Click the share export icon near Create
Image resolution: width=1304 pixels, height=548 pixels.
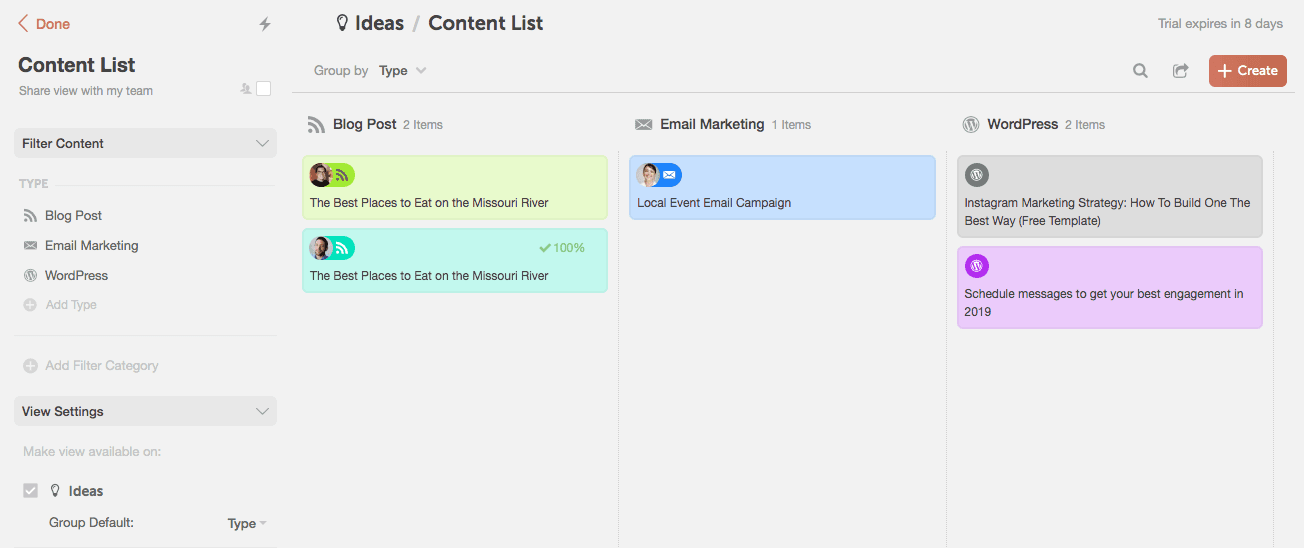tap(1181, 71)
